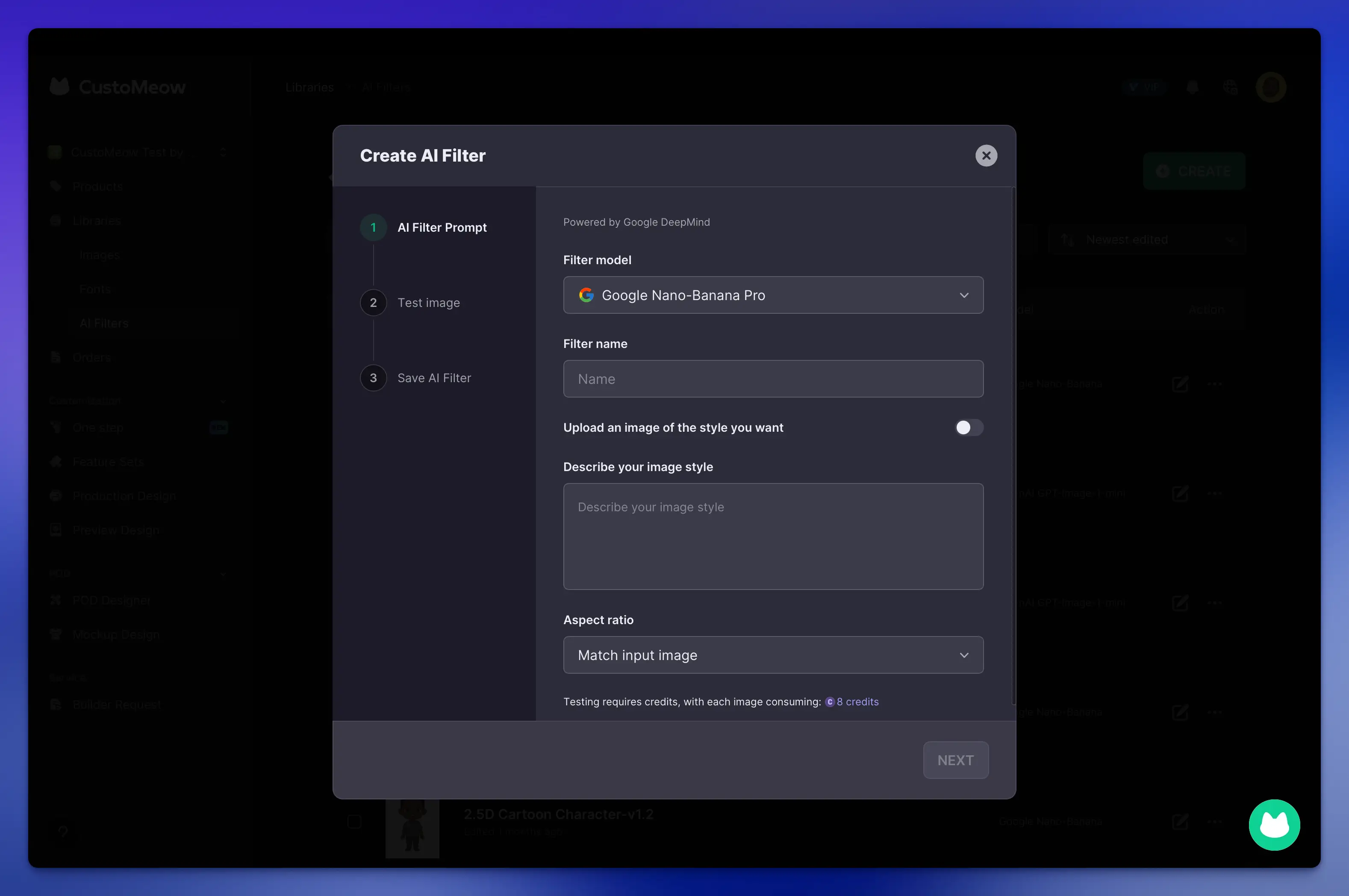Click the credits coin icon

(x=830, y=702)
